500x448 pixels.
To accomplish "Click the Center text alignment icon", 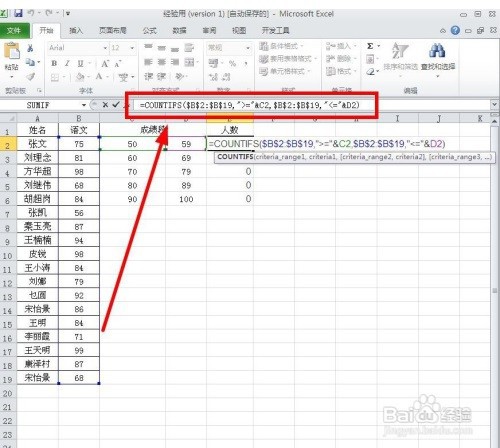I will 162,62.
